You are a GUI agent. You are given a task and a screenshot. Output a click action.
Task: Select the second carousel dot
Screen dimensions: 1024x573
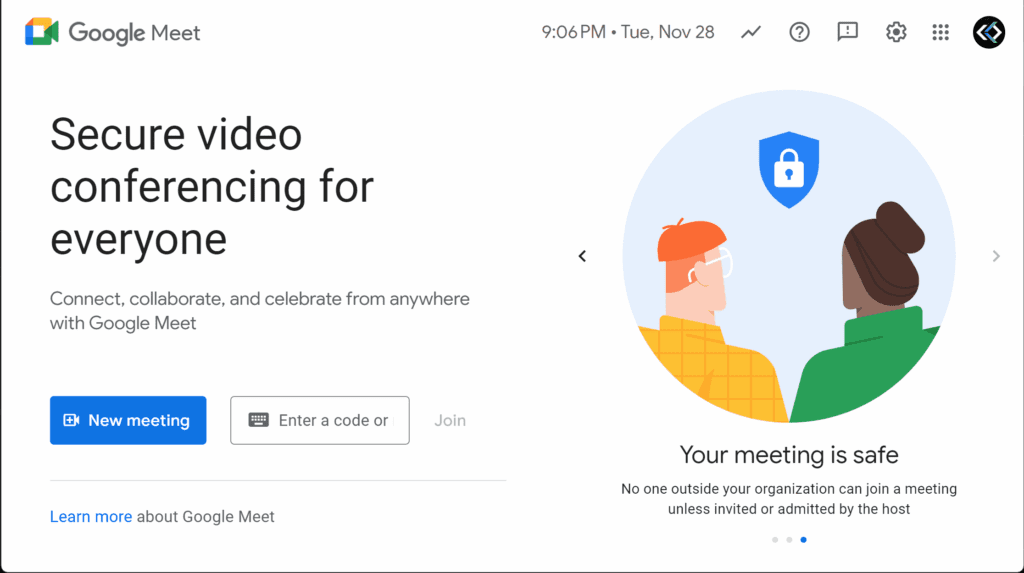(x=790, y=540)
